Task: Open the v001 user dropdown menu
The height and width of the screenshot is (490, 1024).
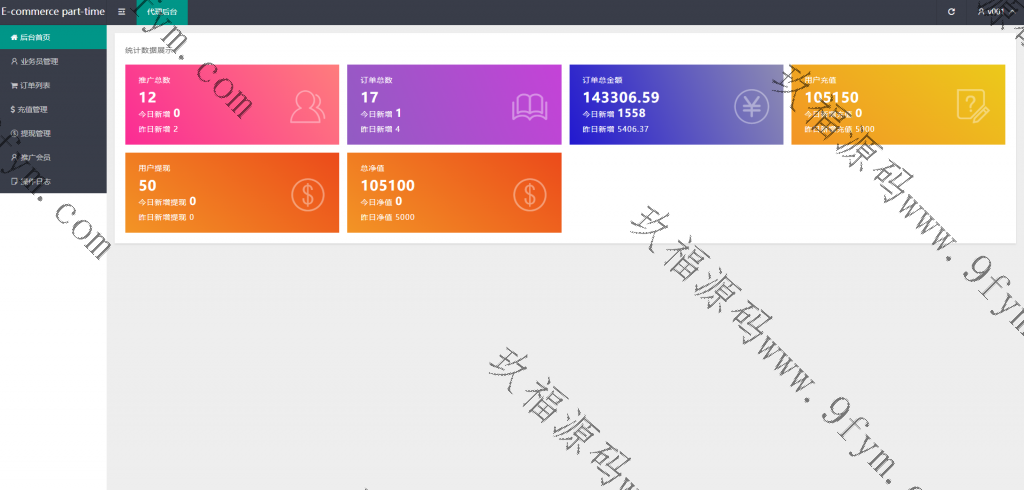Action: click(x=993, y=12)
